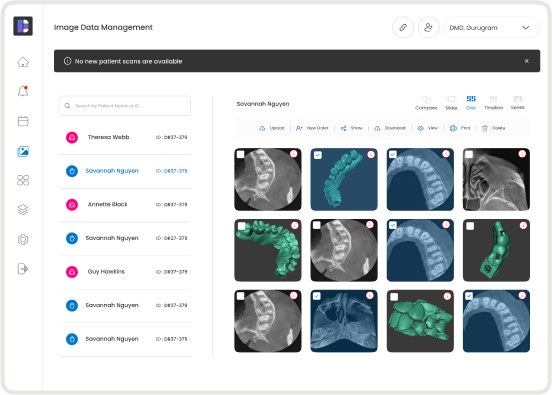
Task: Open the layers stack icon in sidebar
Action: 23,210
